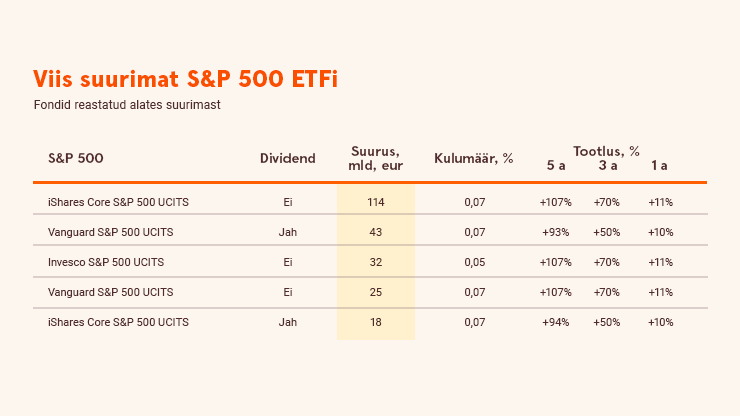The width and height of the screenshot is (740, 416).
Task: Click the "Kulumäär, %" column header
Action: pyautogui.click(x=474, y=158)
